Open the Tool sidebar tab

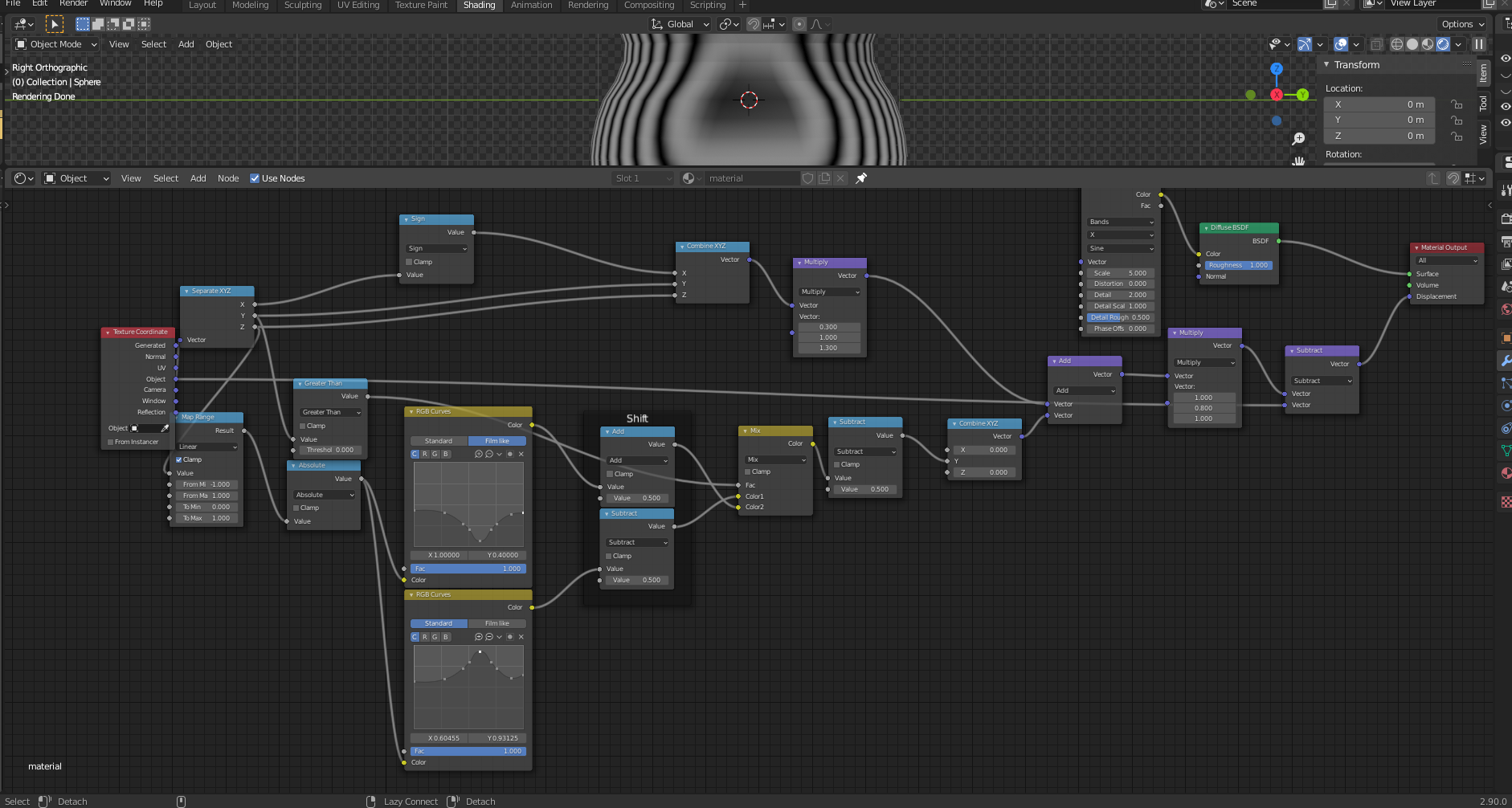pyautogui.click(x=1483, y=104)
